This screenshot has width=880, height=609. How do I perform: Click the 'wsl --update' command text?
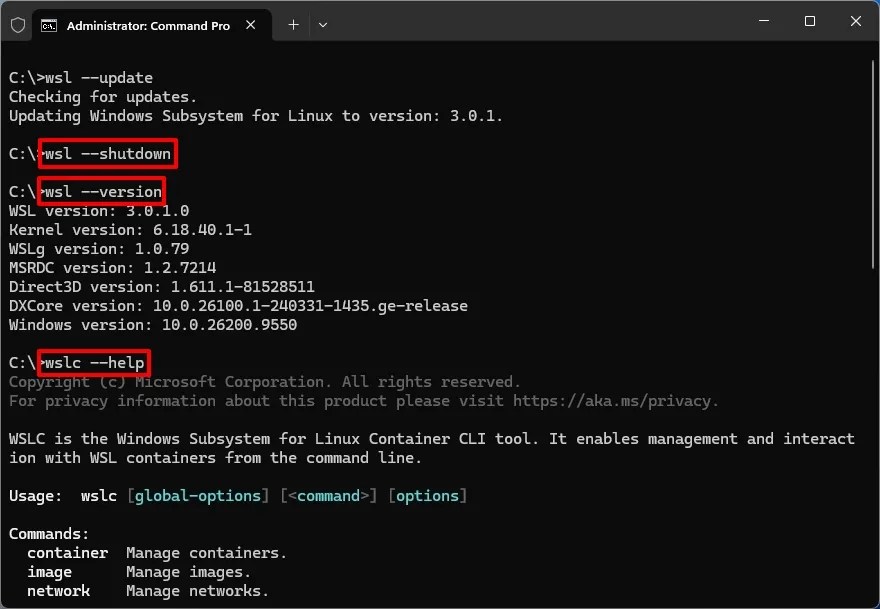[99, 77]
